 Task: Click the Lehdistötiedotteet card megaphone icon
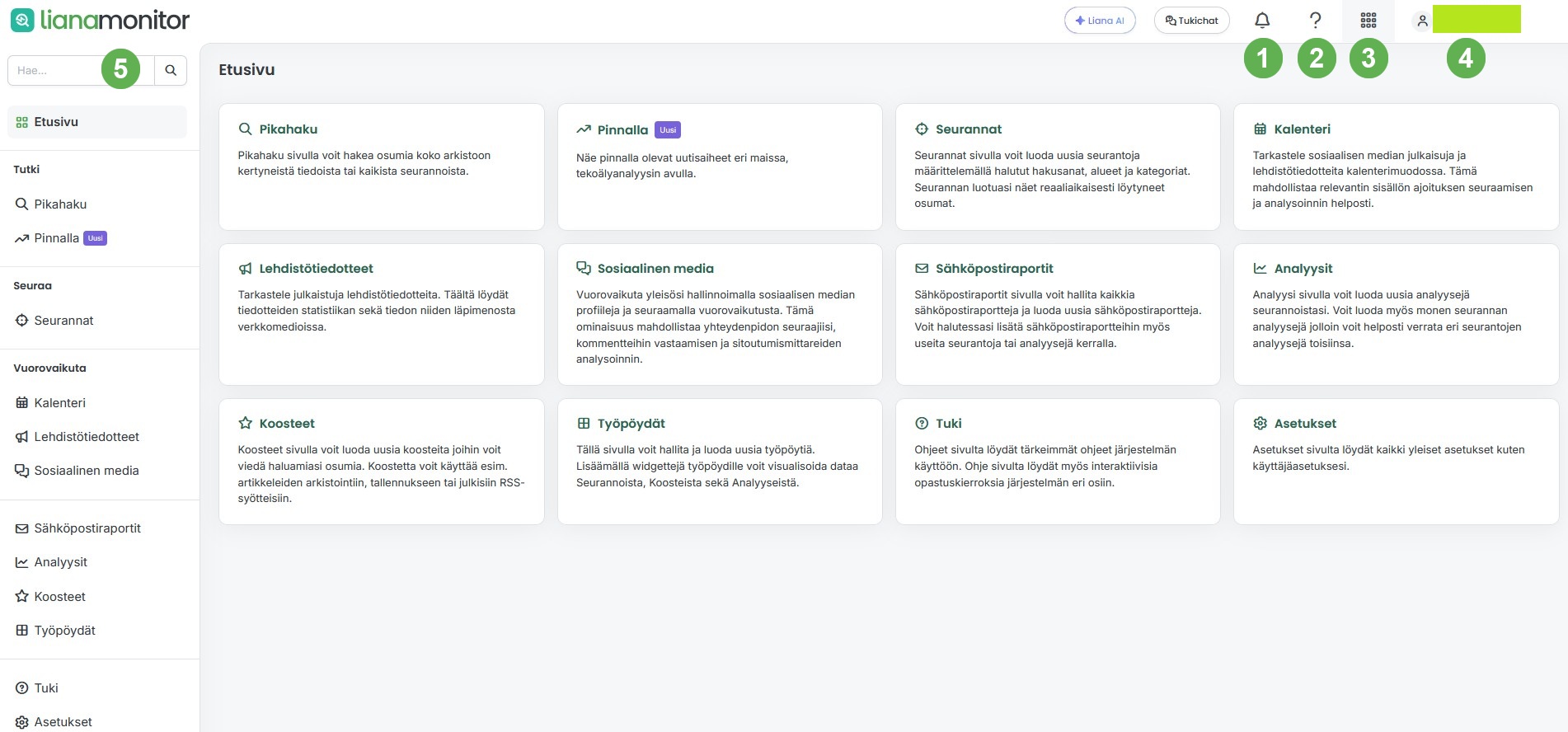click(245, 269)
